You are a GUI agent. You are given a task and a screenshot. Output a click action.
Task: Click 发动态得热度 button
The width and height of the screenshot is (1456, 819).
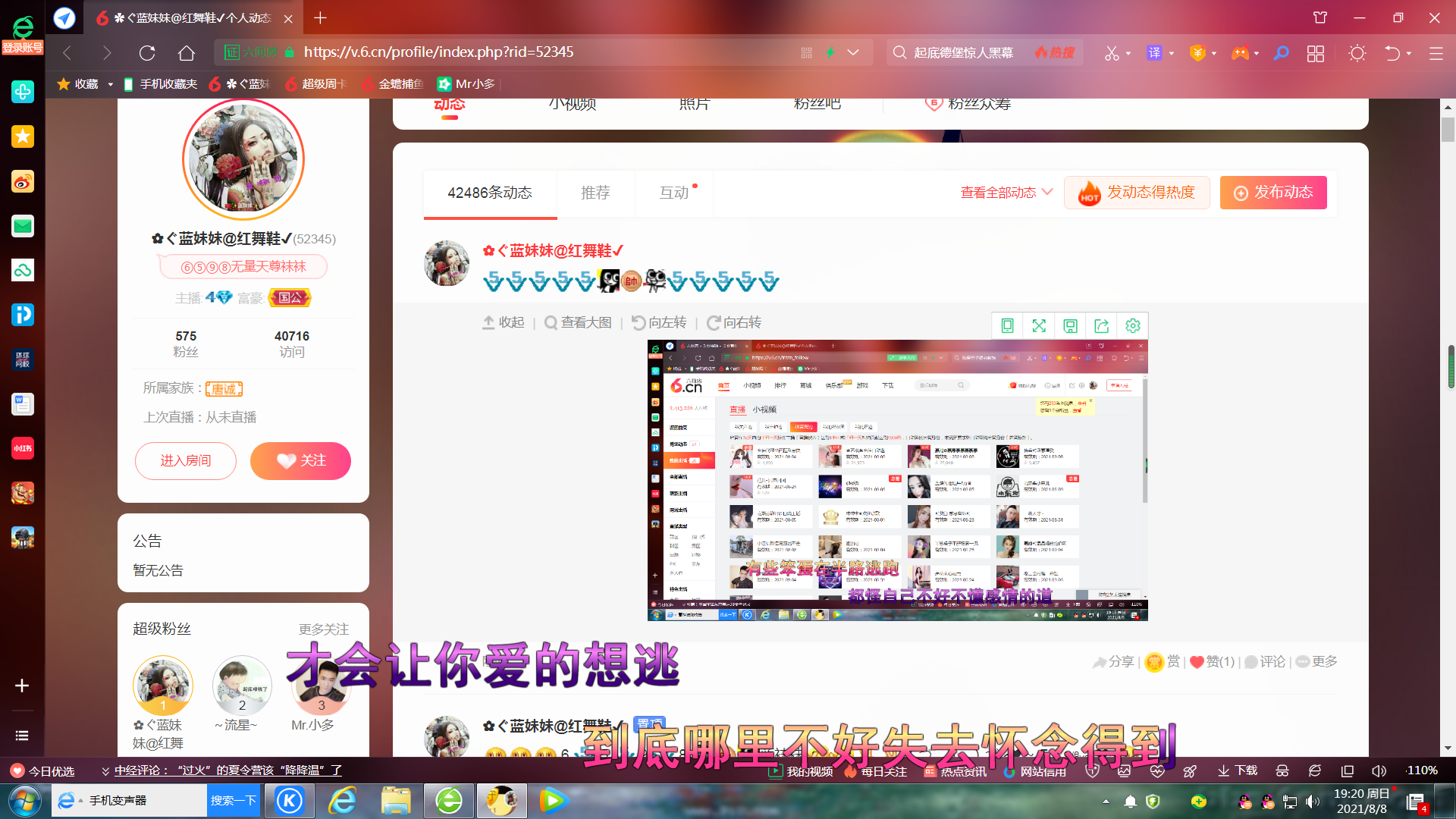click(x=1136, y=193)
